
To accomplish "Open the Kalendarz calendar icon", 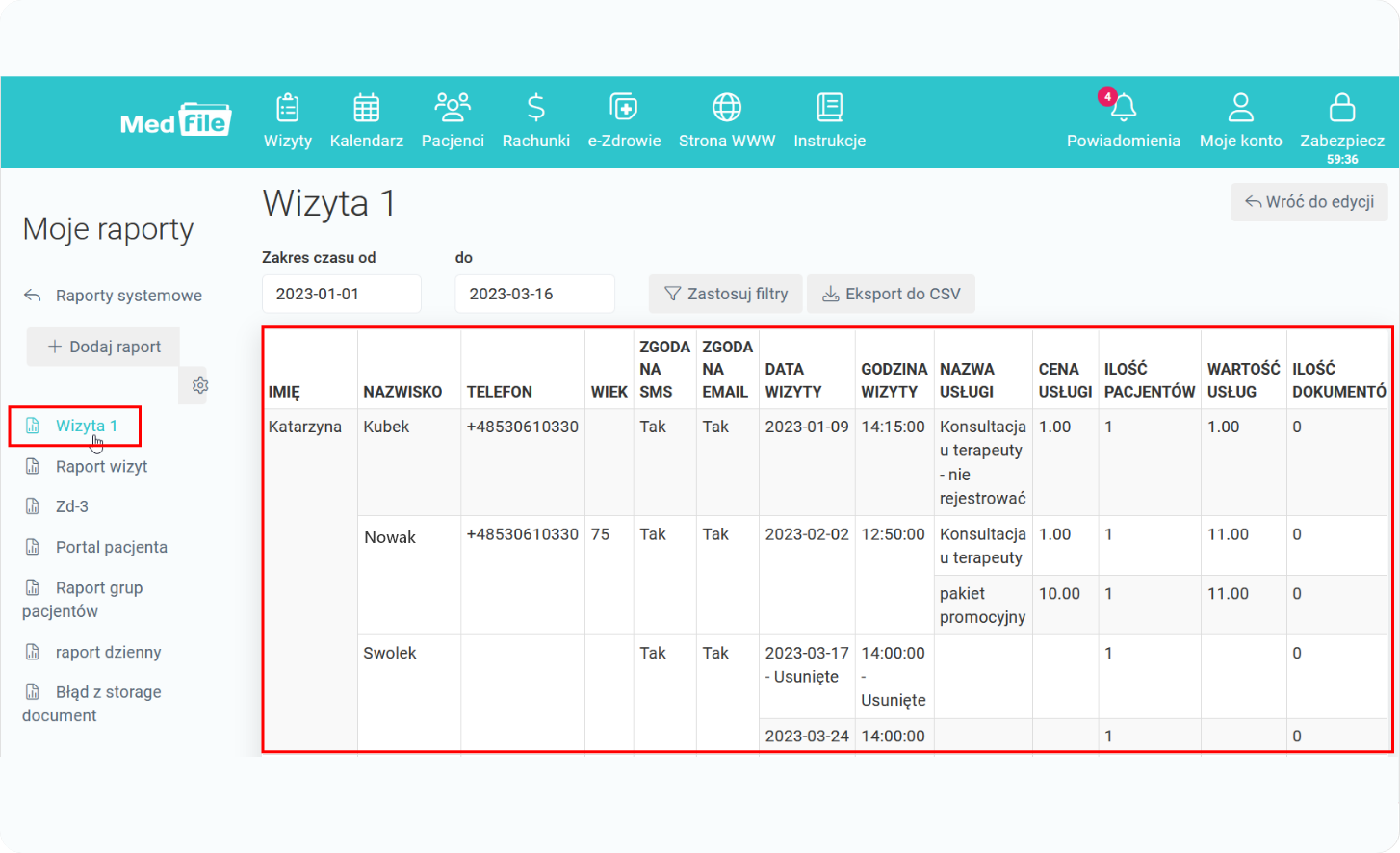I will 367,108.
